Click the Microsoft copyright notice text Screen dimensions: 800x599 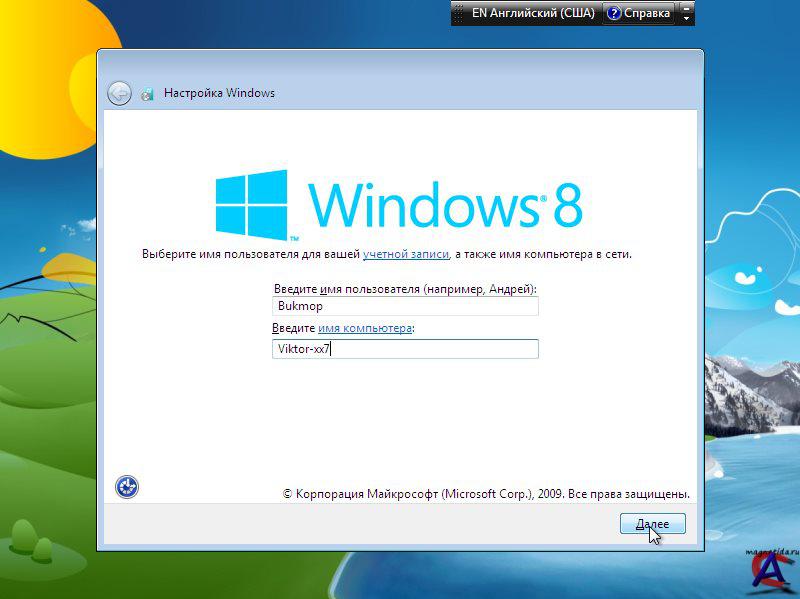486,494
